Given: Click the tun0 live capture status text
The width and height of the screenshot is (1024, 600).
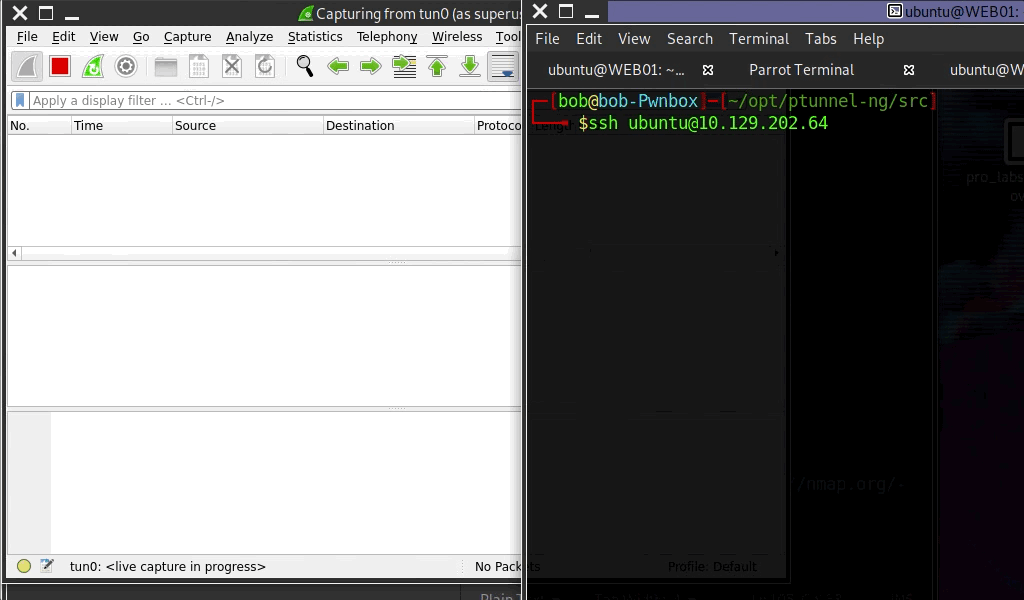Looking at the screenshot, I should (168, 567).
